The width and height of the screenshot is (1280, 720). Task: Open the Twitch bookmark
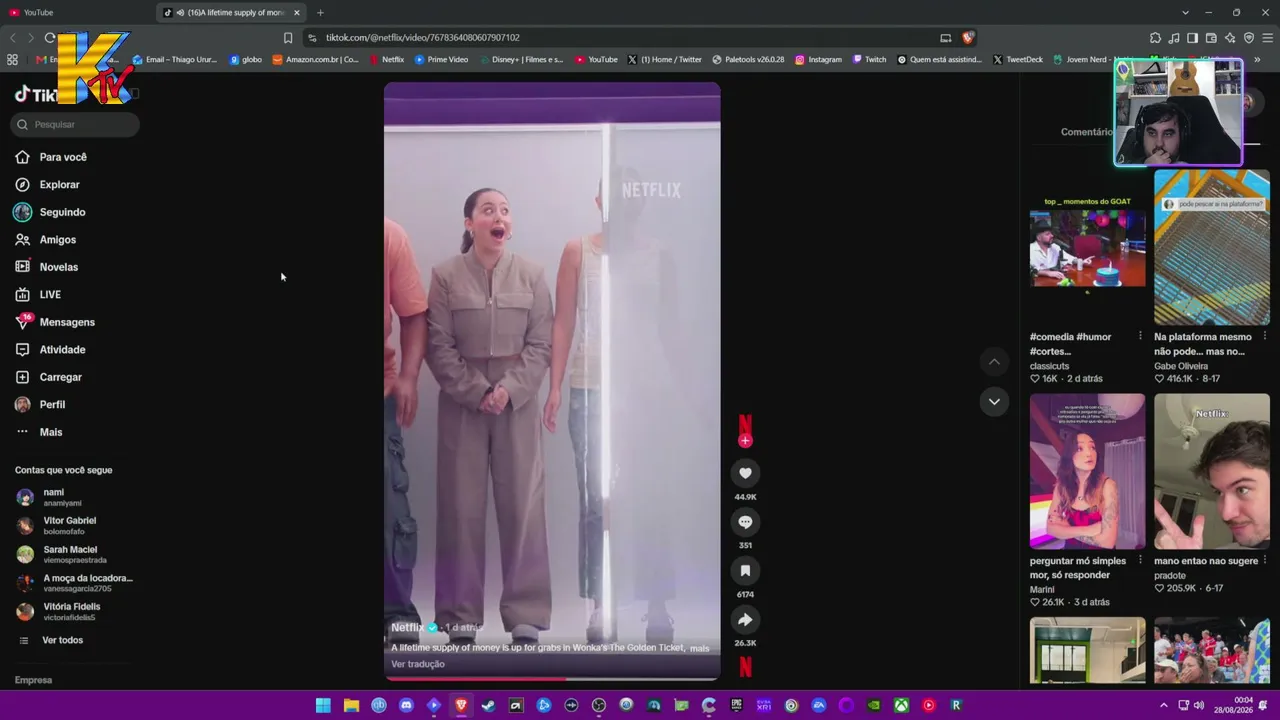(869, 59)
